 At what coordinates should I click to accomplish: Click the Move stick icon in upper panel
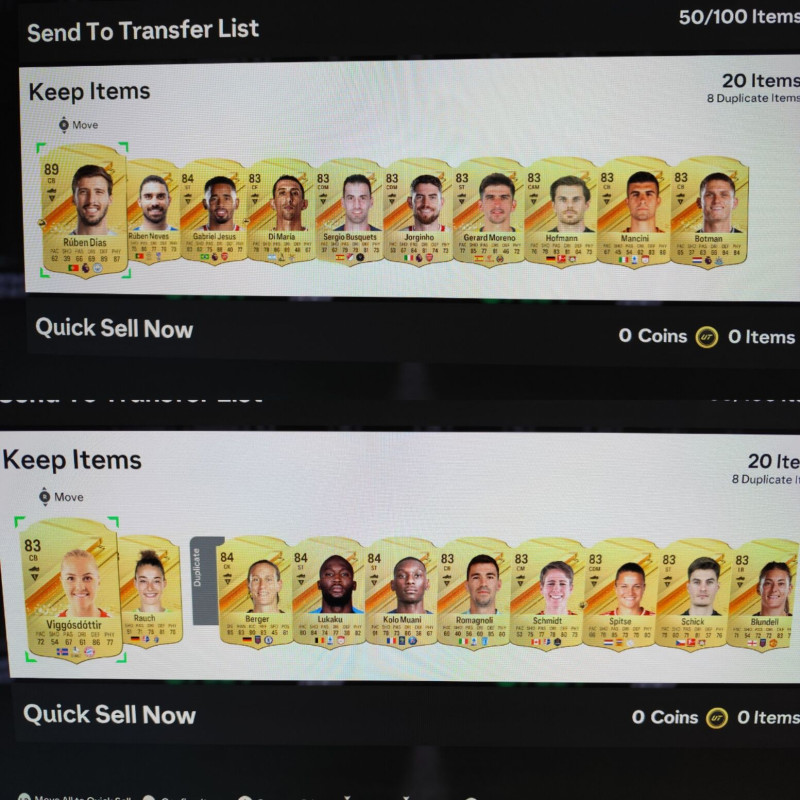tap(64, 124)
